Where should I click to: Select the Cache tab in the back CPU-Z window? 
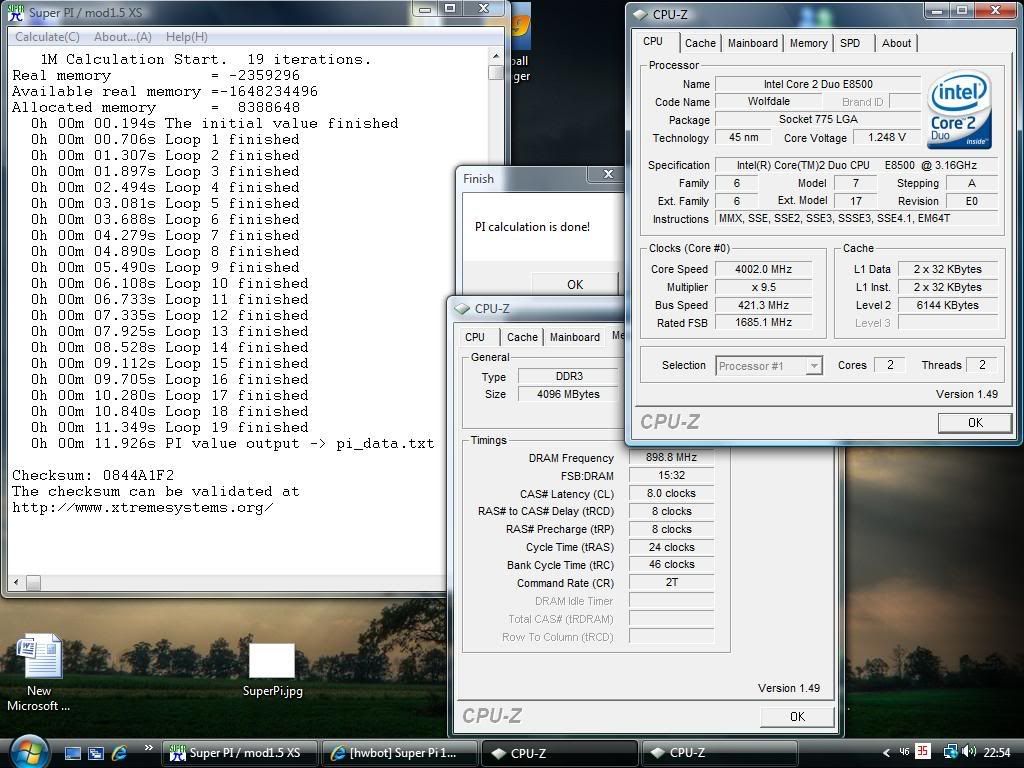click(x=522, y=337)
